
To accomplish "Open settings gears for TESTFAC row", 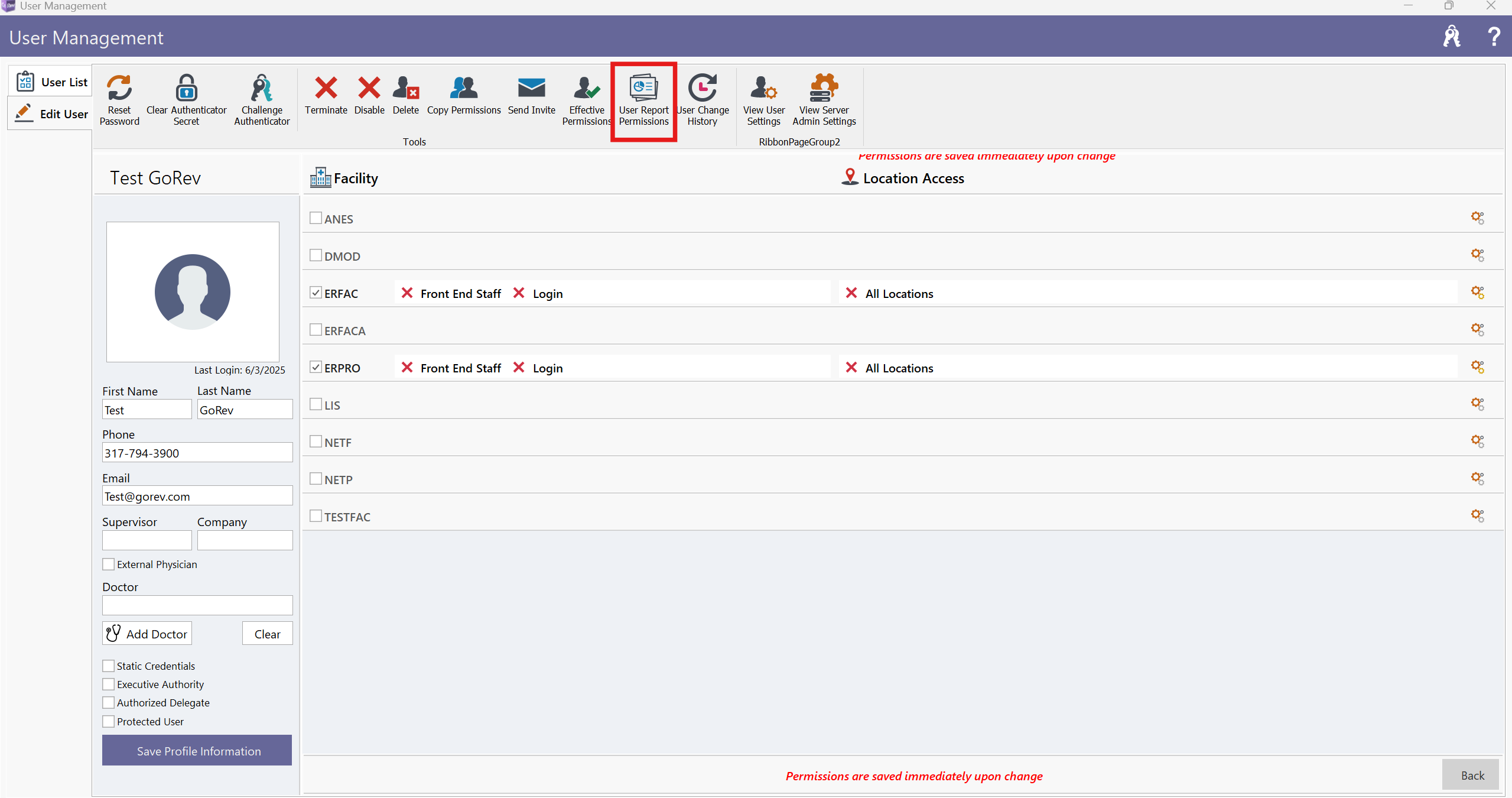I will click(1478, 516).
